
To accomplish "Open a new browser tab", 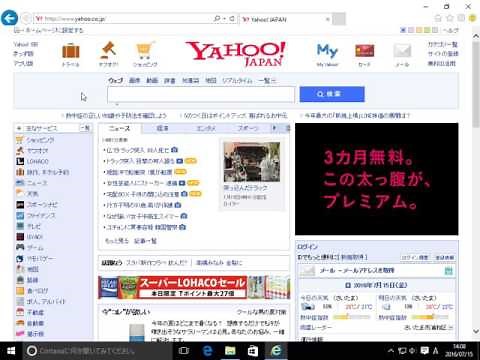I will click(x=339, y=19).
